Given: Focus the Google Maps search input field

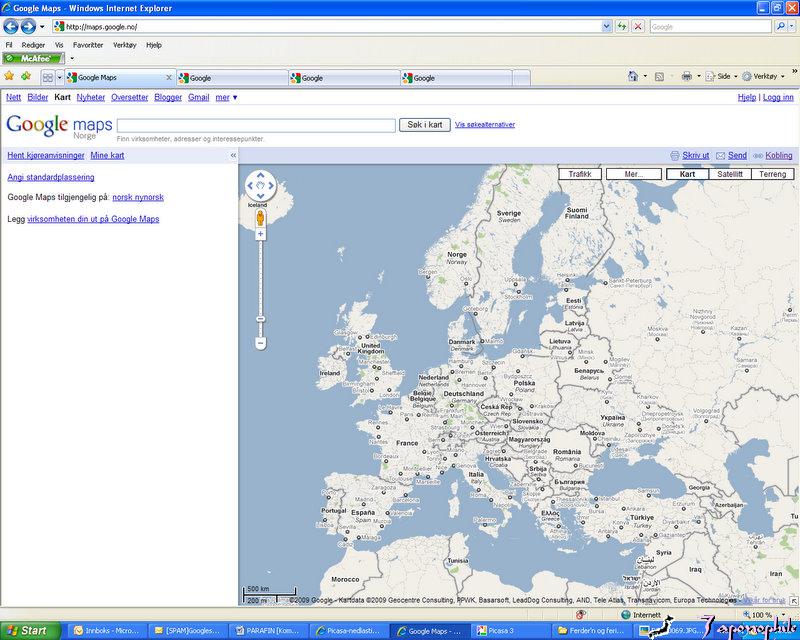Looking at the screenshot, I should [x=256, y=125].
